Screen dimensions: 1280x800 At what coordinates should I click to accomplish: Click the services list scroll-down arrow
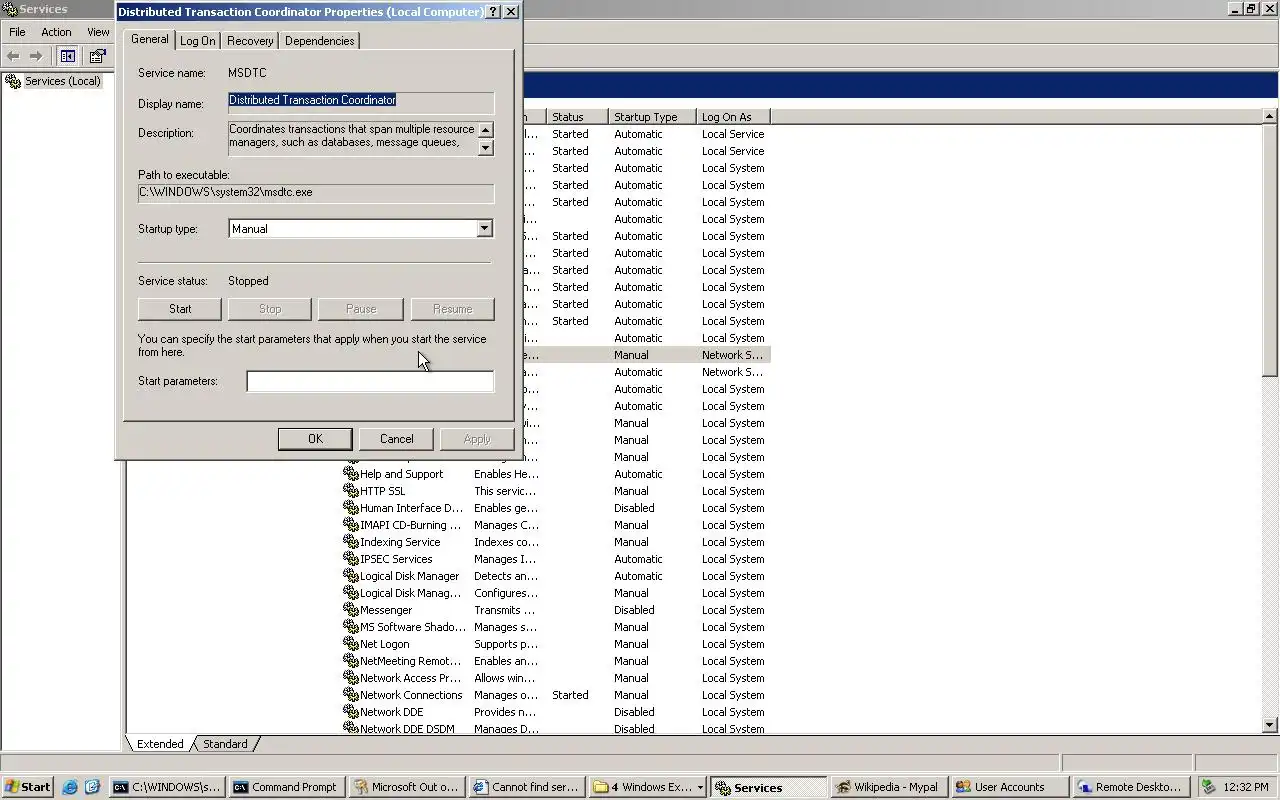point(1270,725)
